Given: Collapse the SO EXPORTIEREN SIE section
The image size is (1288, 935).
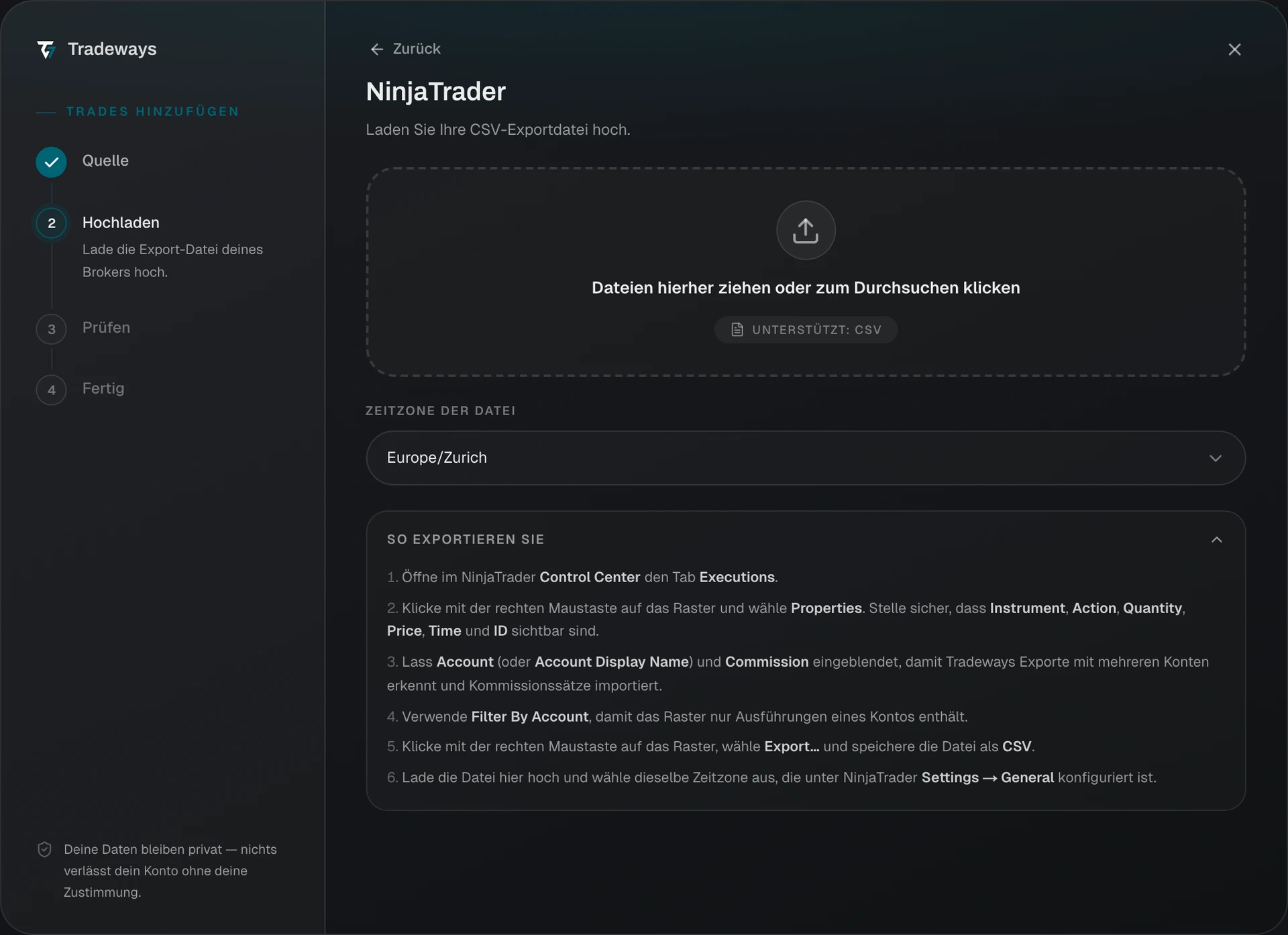Looking at the screenshot, I should 1217,540.
